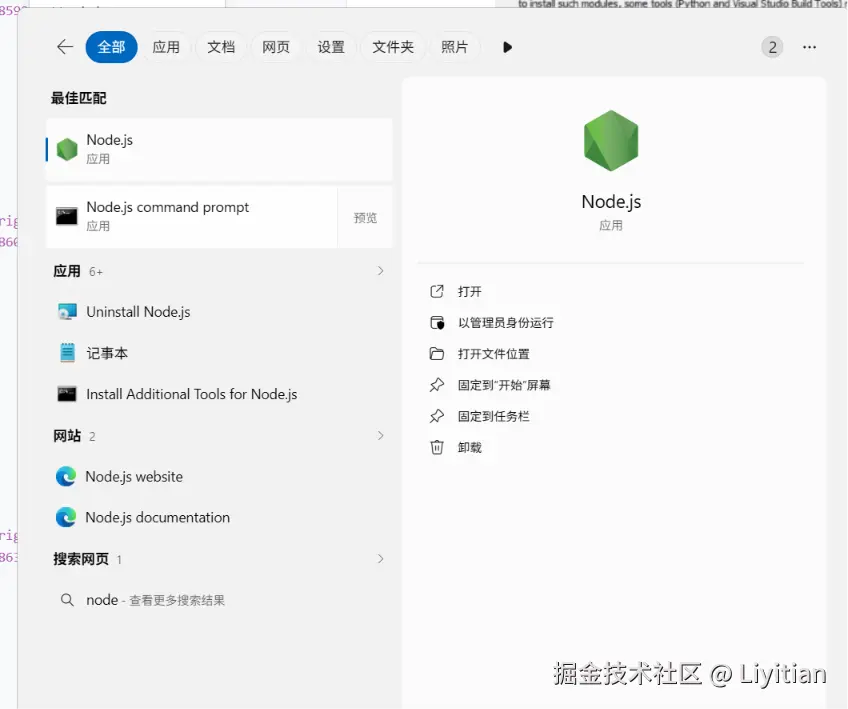Click 打开 to launch Node.js
The width and height of the screenshot is (848, 709).
tap(469, 291)
